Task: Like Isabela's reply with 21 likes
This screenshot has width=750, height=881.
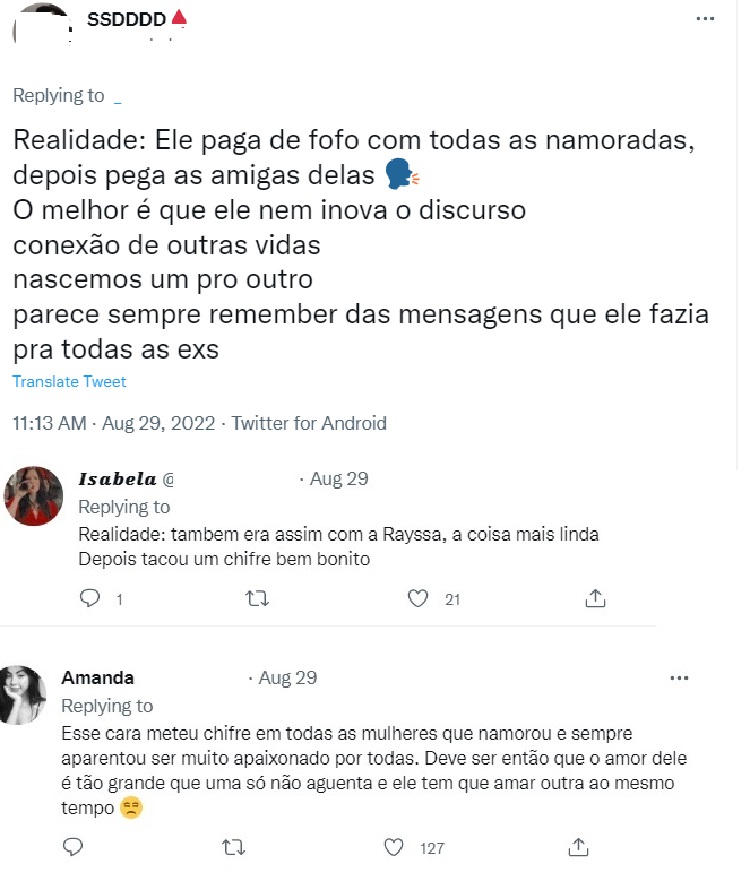Action: (x=419, y=598)
